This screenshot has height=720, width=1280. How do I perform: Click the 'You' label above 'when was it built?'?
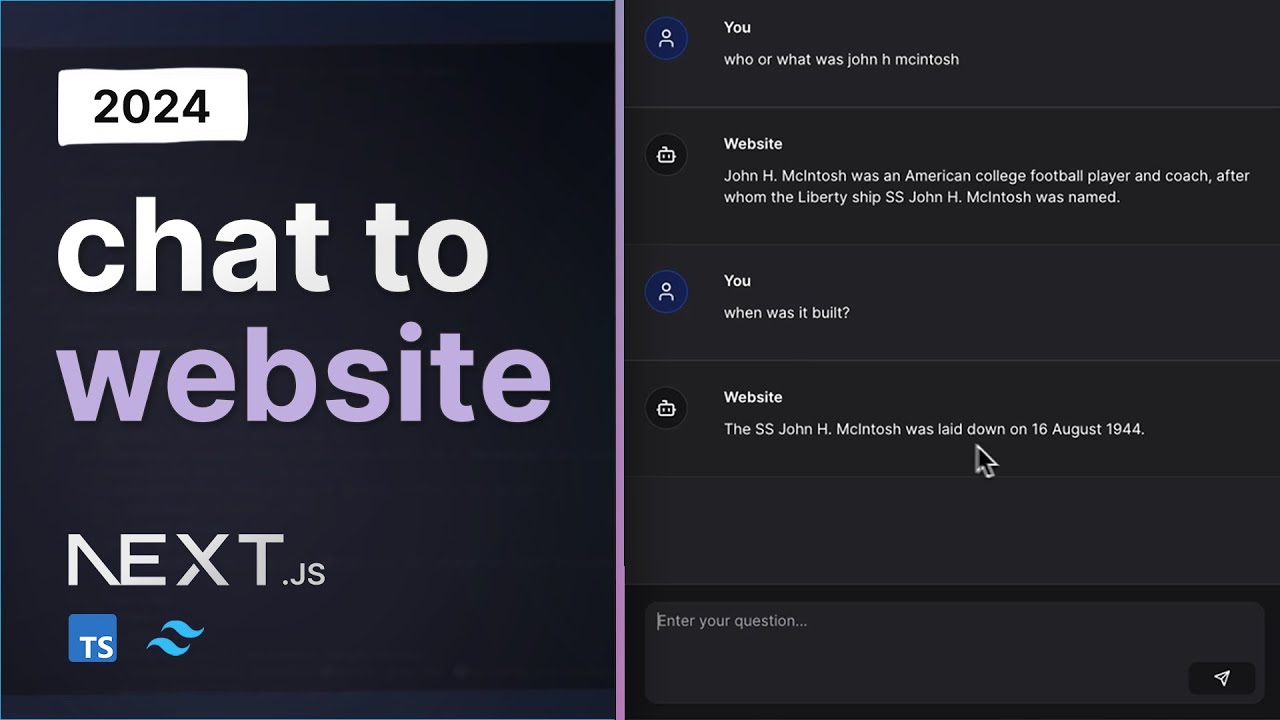(737, 280)
